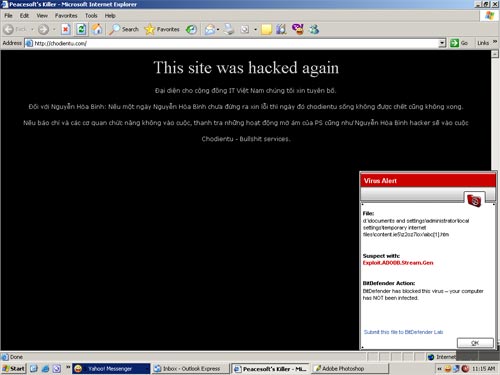Screen dimensions: 500x375
Task: Click the 'This site was hacked again' heading
Action: [246, 68]
